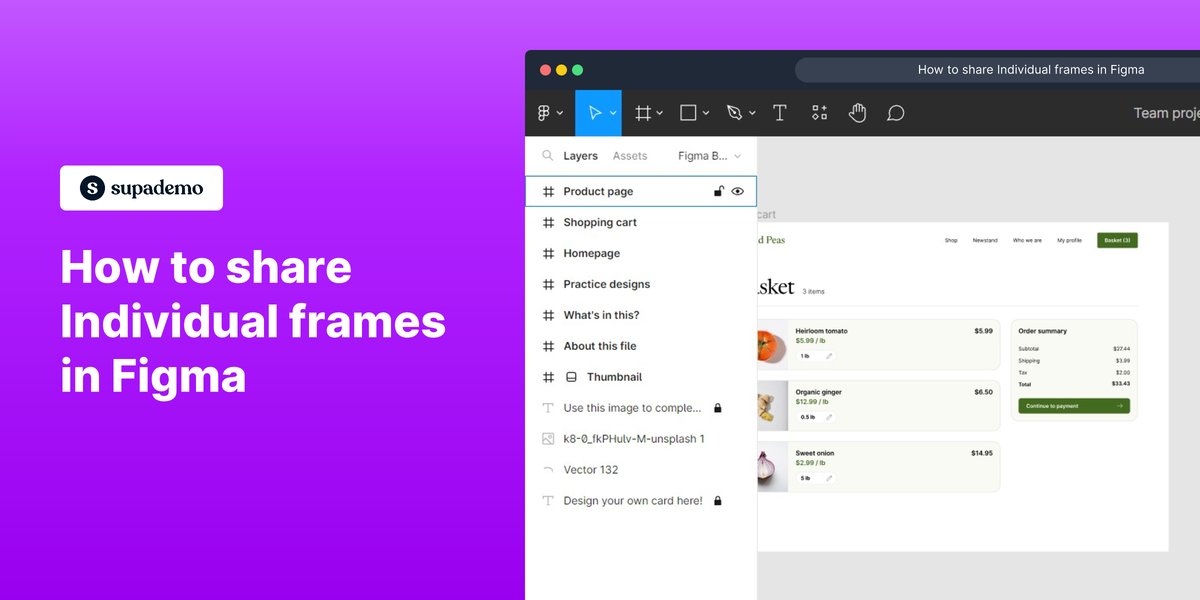Click the search icon in the layers panel
The image size is (1200, 600).
point(547,156)
